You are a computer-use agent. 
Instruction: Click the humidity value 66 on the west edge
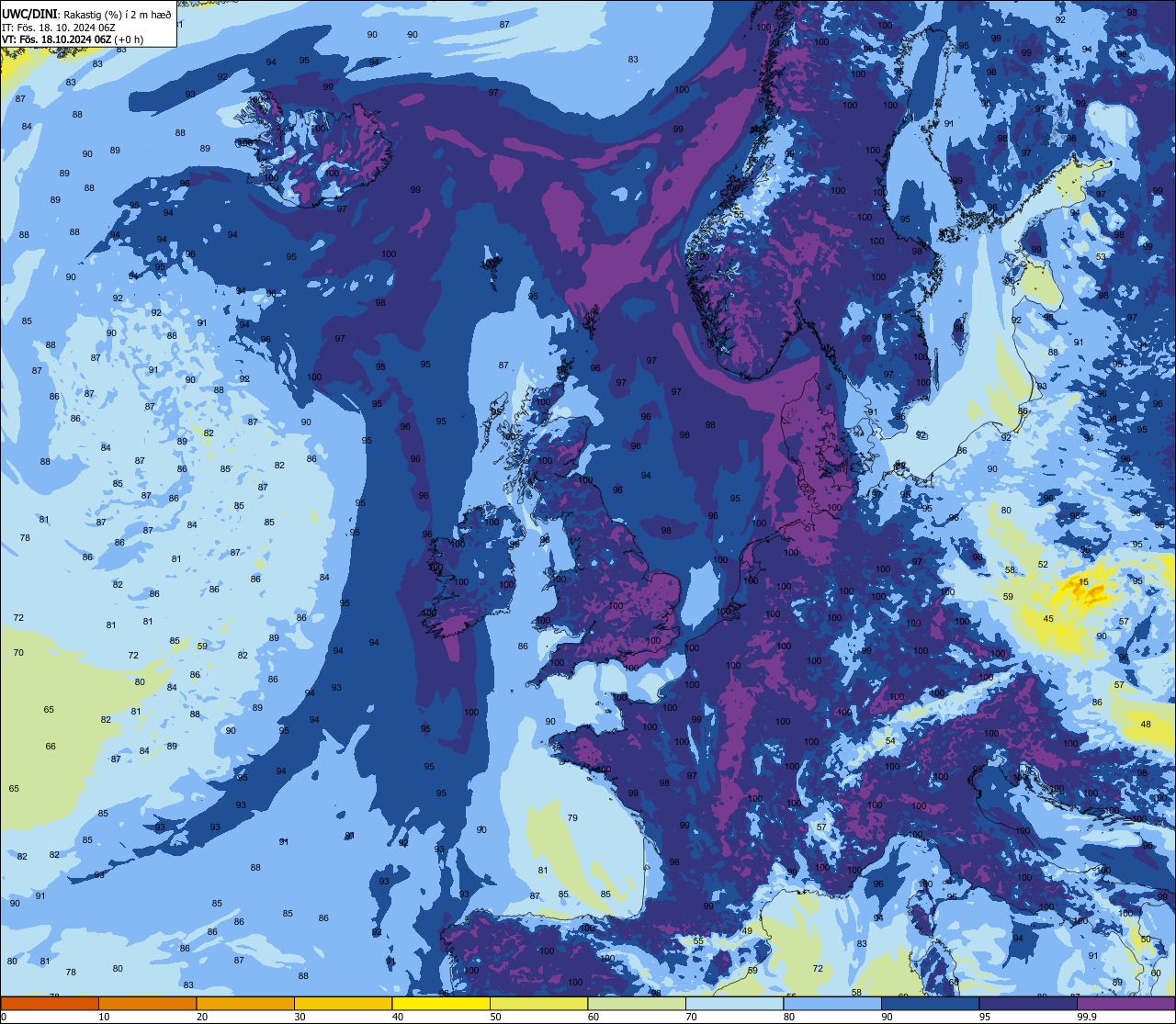point(51,747)
